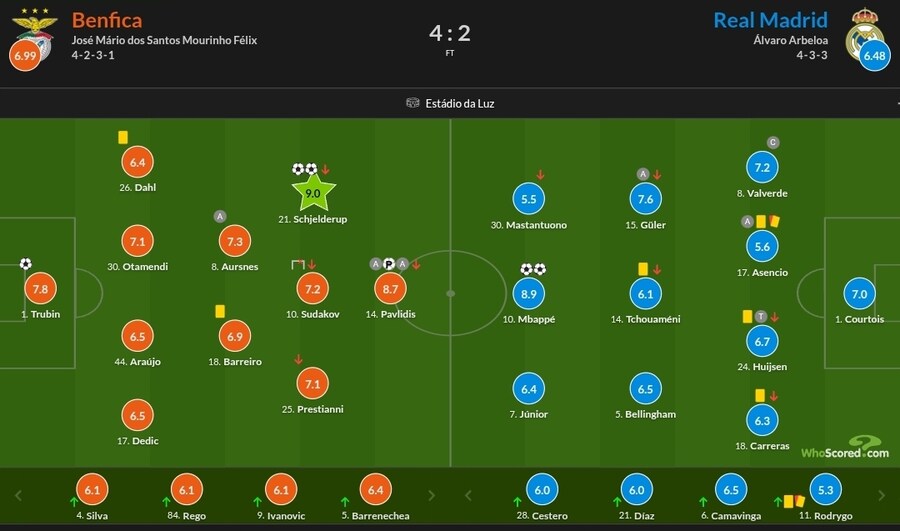Click the stadium icon beside Estádio da Luz
The height and width of the screenshot is (531, 900).
click(413, 103)
